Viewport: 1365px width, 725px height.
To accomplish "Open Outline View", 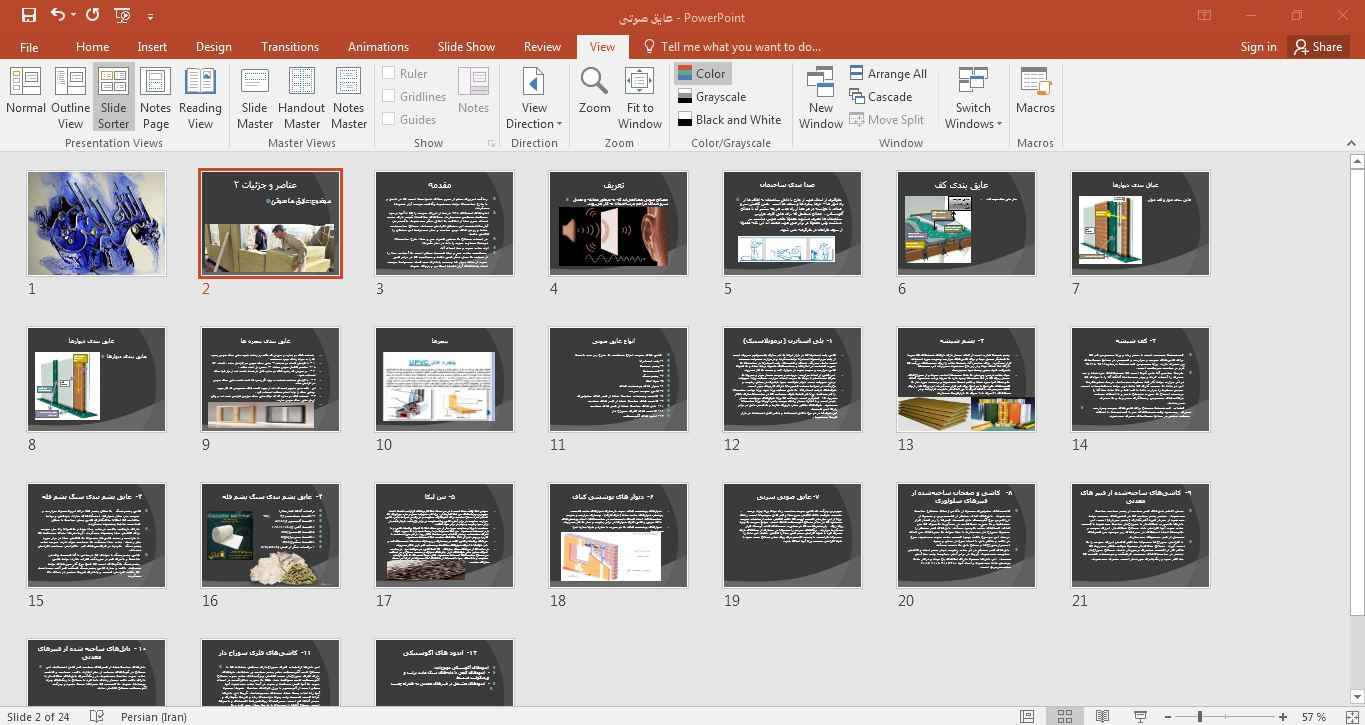I will coord(70,97).
